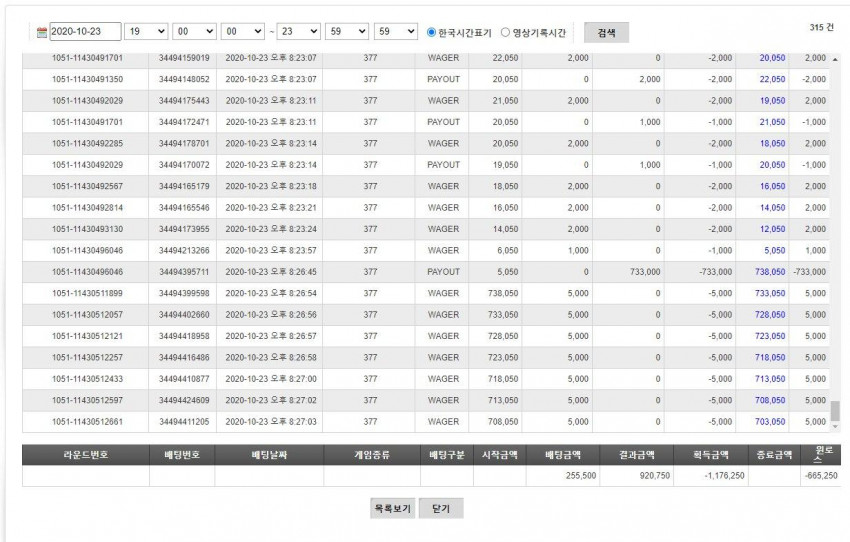Screen dimensions: 850x542
Task: Open the start hour dropdown showing 19
Action: [x=146, y=31]
